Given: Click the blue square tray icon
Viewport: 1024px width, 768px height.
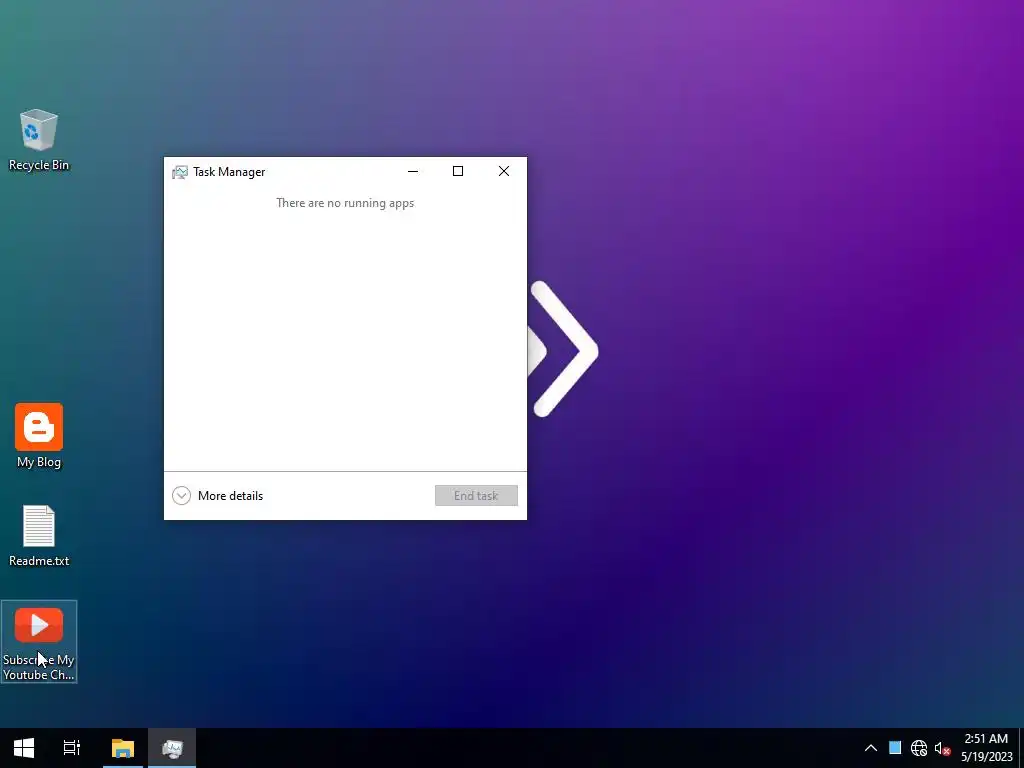Looking at the screenshot, I should coord(895,748).
